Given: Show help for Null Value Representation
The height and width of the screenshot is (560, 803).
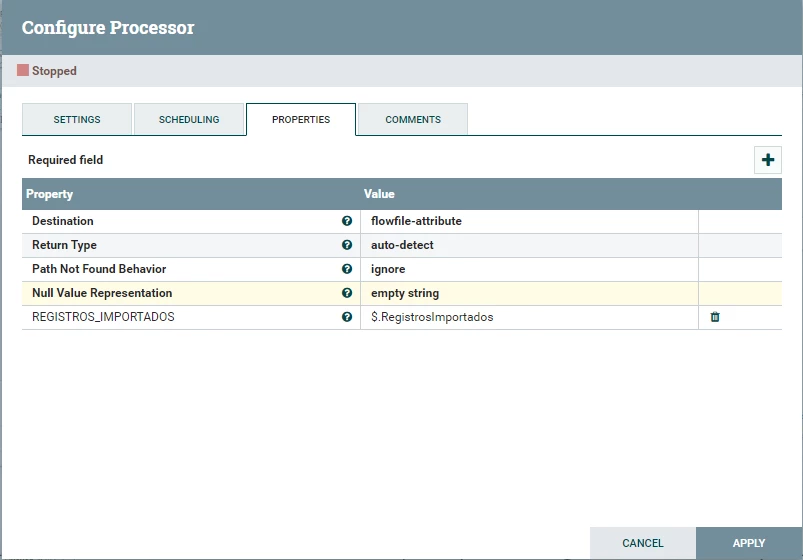Looking at the screenshot, I should click(347, 293).
